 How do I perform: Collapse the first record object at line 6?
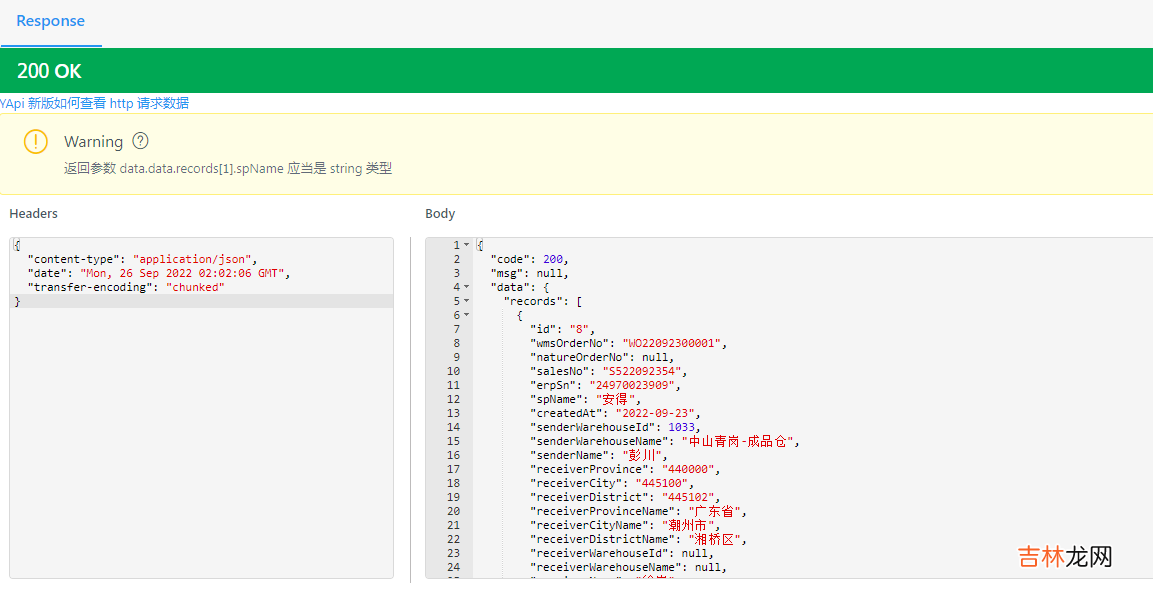(466, 315)
